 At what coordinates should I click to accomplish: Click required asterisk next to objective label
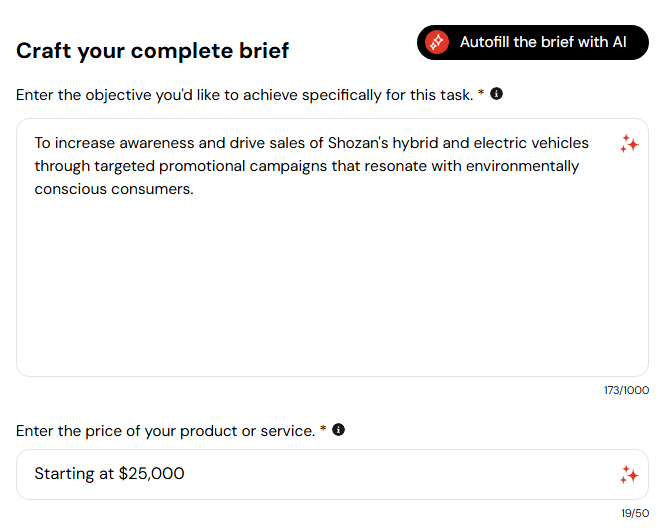click(x=481, y=93)
